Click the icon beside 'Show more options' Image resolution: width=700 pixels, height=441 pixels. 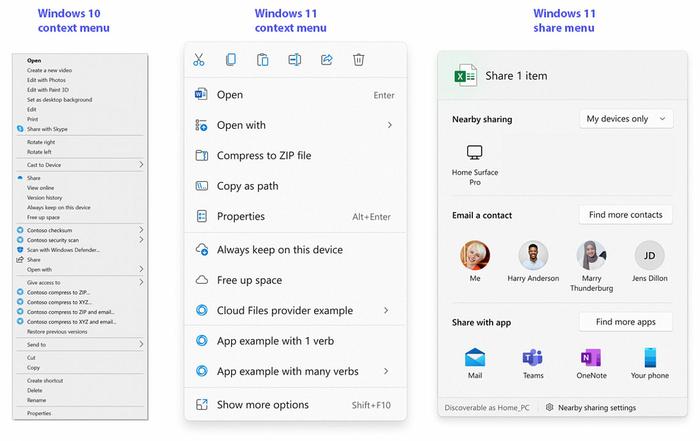click(202, 404)
